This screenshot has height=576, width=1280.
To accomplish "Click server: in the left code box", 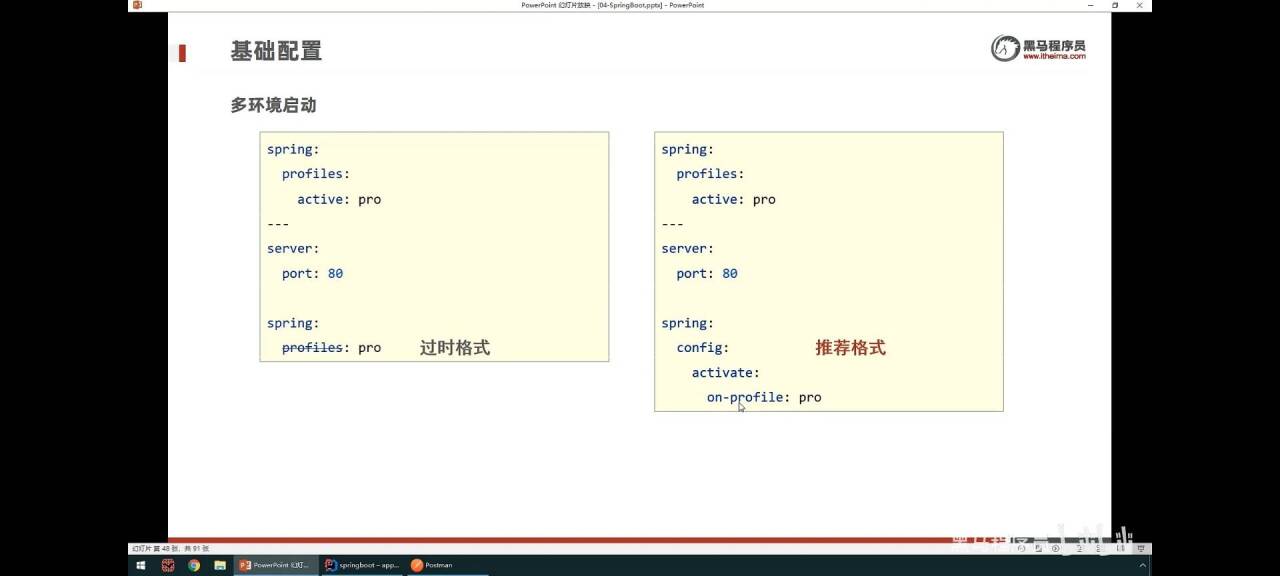I will [x=293, y=248].
